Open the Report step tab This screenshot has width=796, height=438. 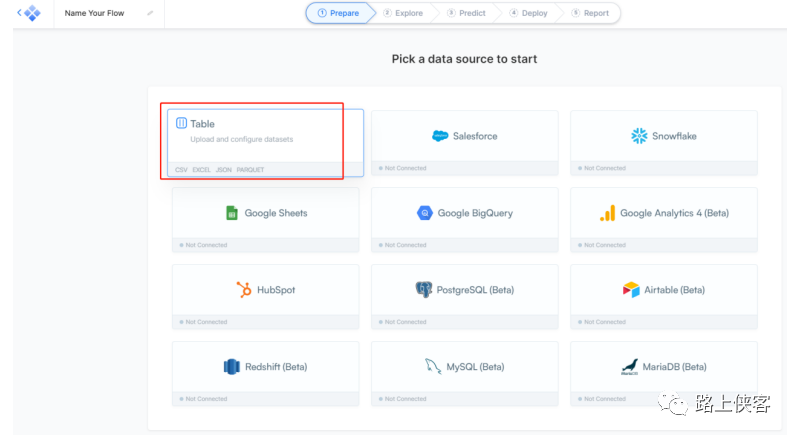(590, 13)
